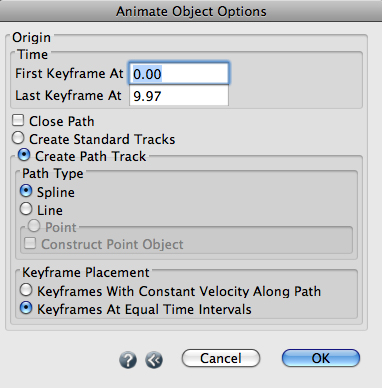Screen dimensions: 382x388
Task: Choose Spline as the path type
Action: pos(26,191)
